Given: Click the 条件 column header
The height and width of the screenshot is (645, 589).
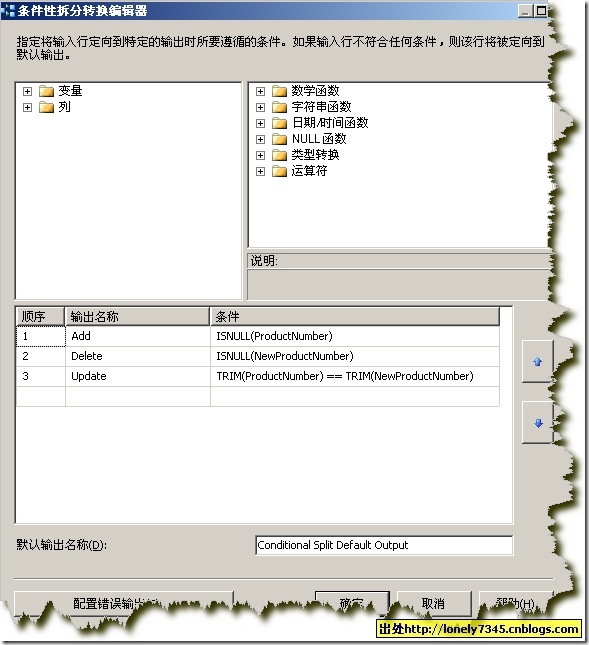Looking at the screenshot, I should coord(355,316).
